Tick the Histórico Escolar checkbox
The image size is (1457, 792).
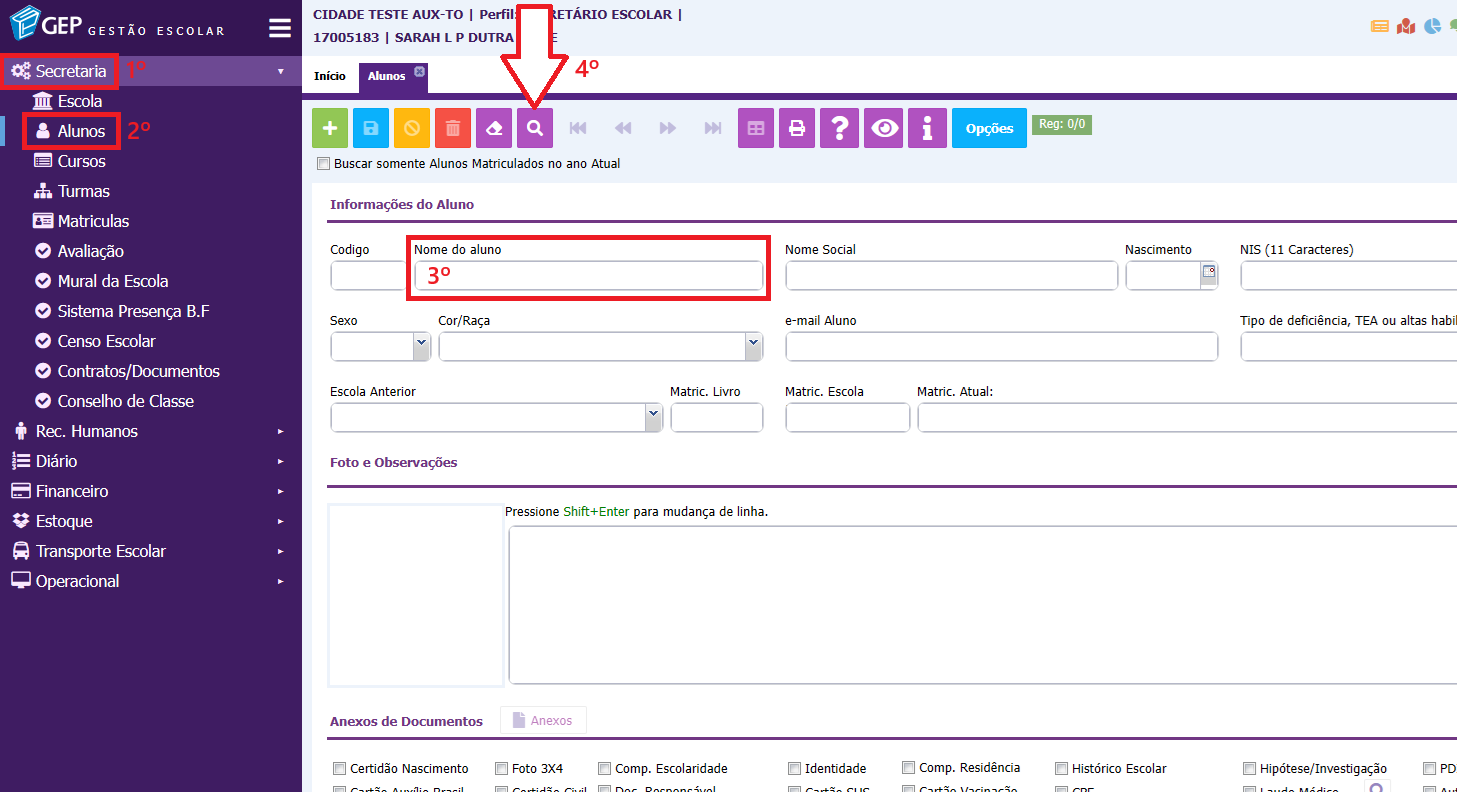pos(1062,769)
